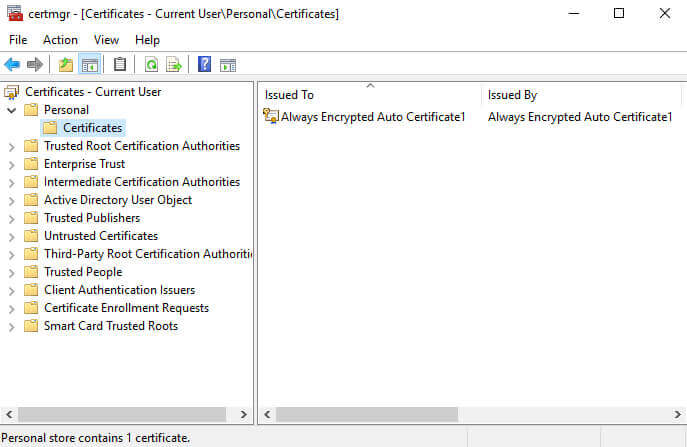Click the certmgr app icon in title bar
Screen dimensions: 687x447
[x=14, y=13]
